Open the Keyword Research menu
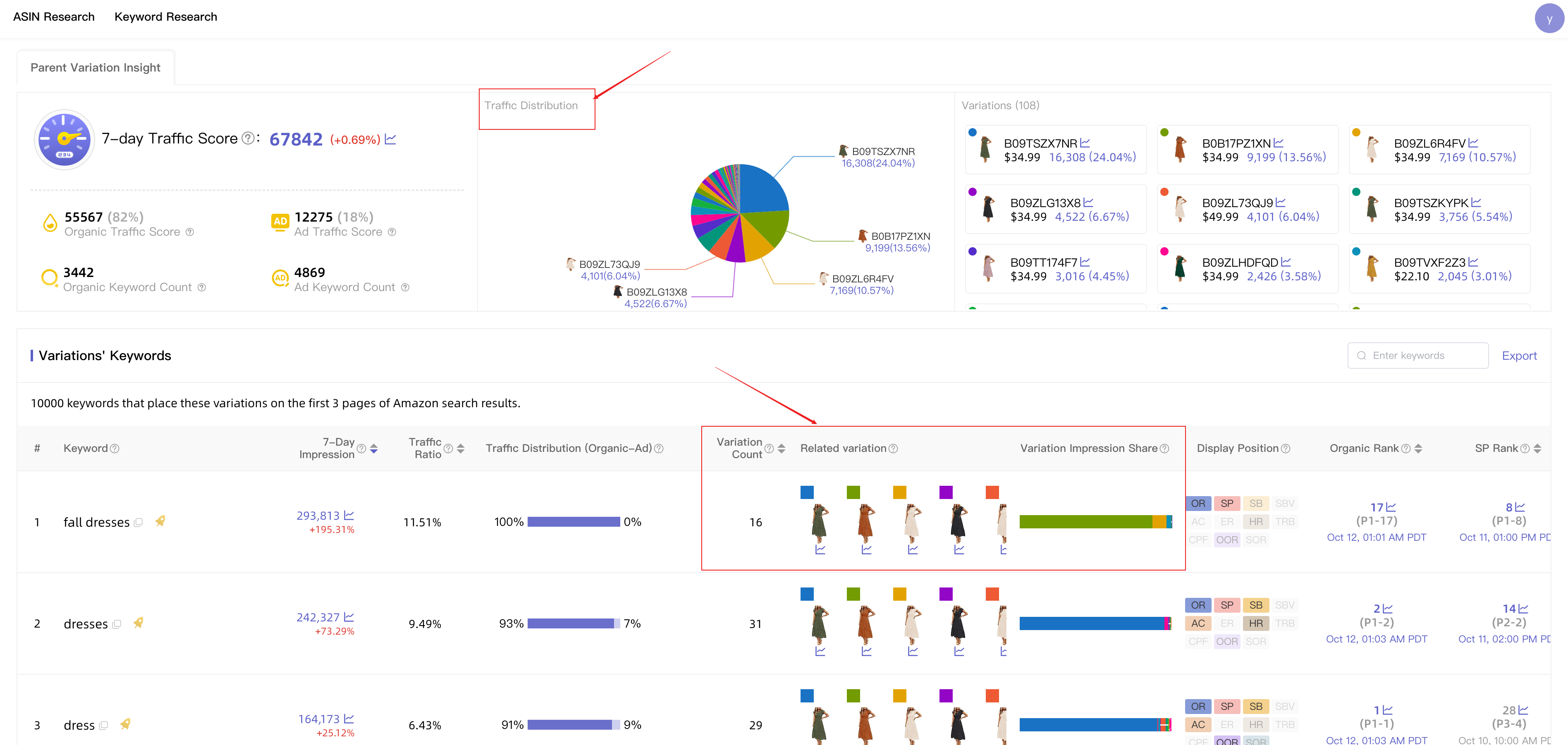Viewport: 1568px width, 745px height. click(x=165, y=17)
